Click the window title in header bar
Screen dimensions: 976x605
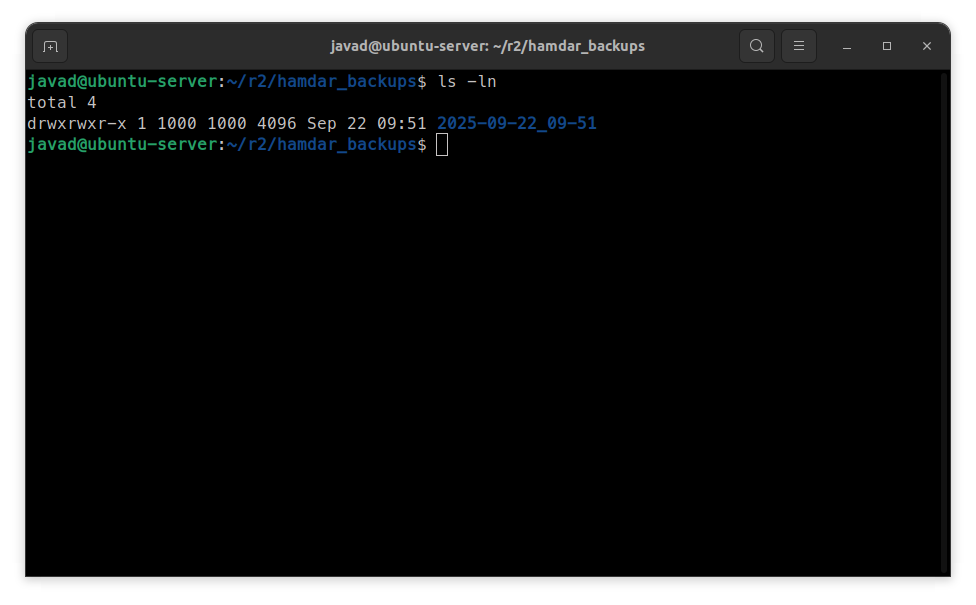click(487, 46)
